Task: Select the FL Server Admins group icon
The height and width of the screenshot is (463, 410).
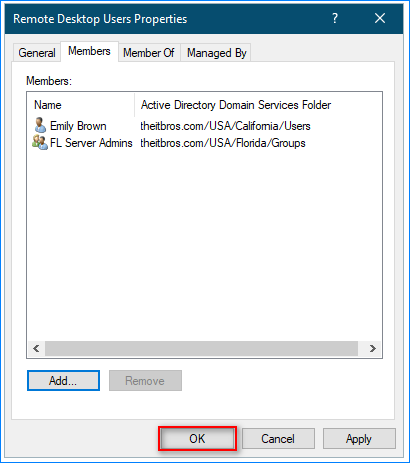Action: 40,143
